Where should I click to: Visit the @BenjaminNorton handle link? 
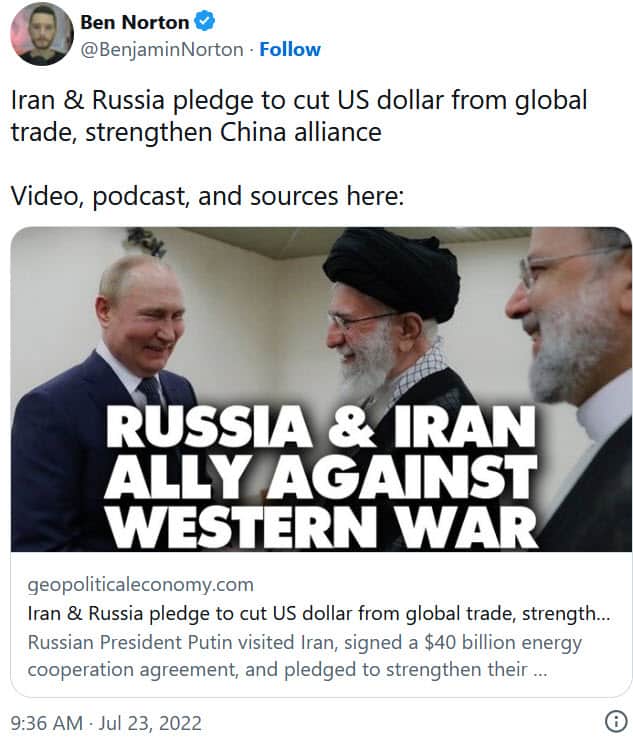point(162,50)
